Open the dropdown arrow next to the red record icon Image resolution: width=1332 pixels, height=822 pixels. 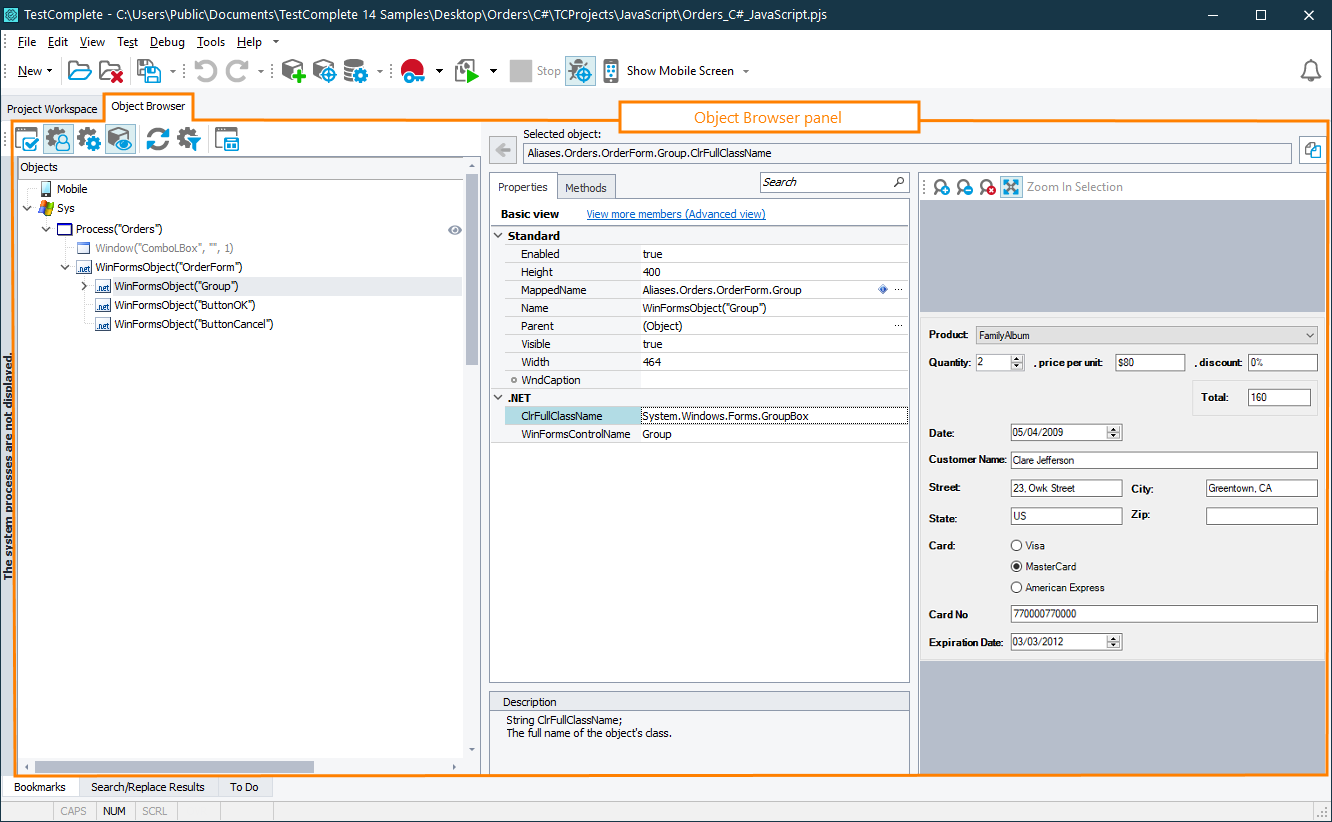pyautogui.click(x=439, y=71)
